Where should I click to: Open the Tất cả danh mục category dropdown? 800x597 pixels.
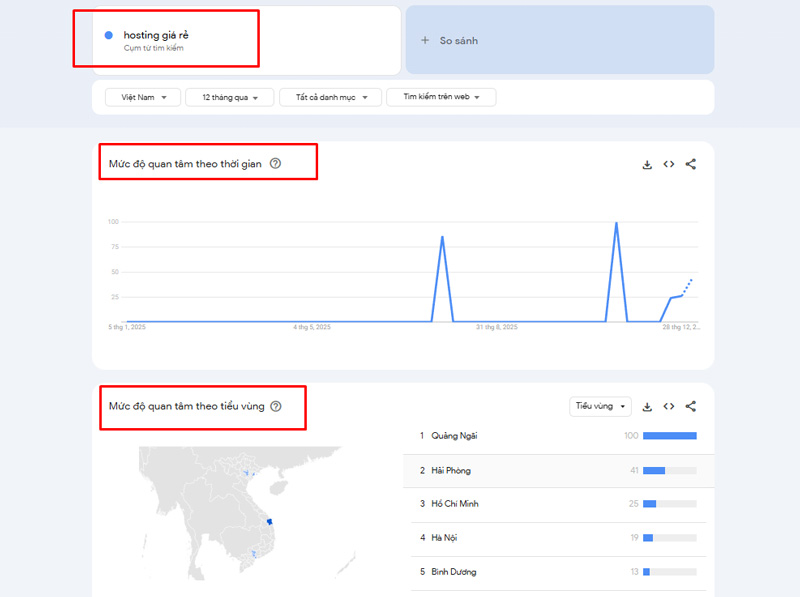tap(330, 97)
